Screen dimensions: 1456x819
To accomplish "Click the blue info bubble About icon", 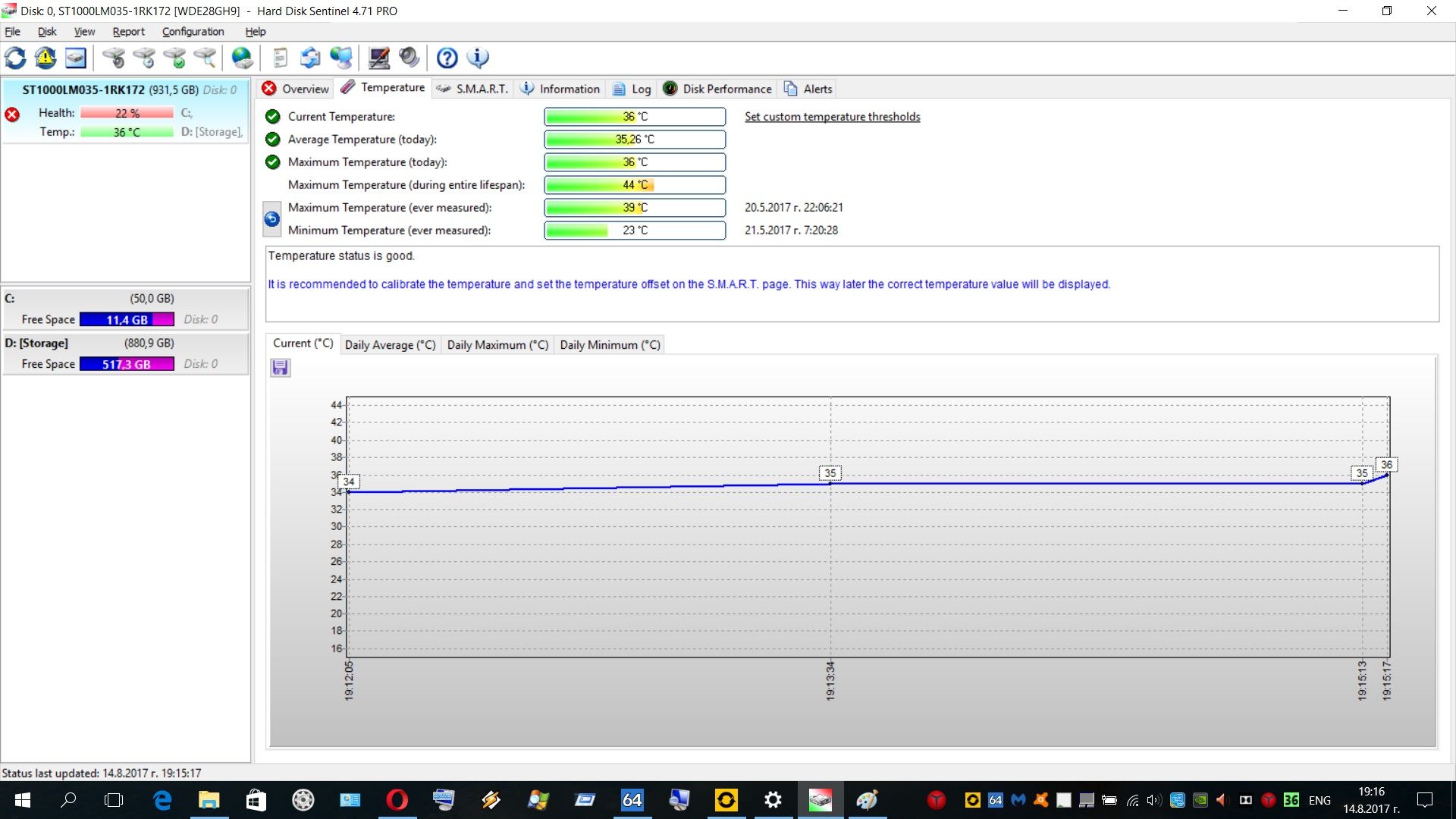I will pos(478,58).
